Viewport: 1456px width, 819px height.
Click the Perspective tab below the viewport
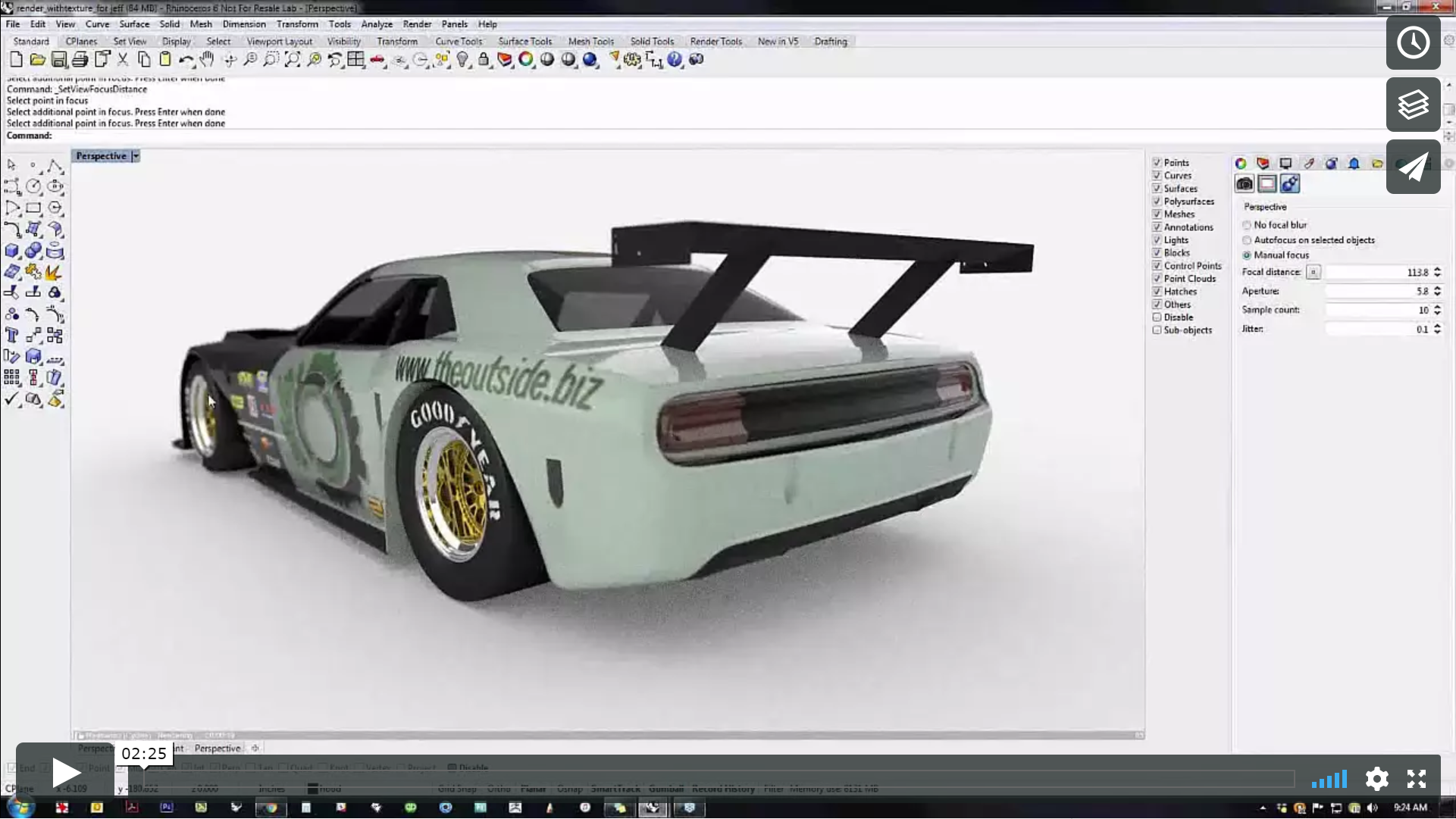[218, 749]
